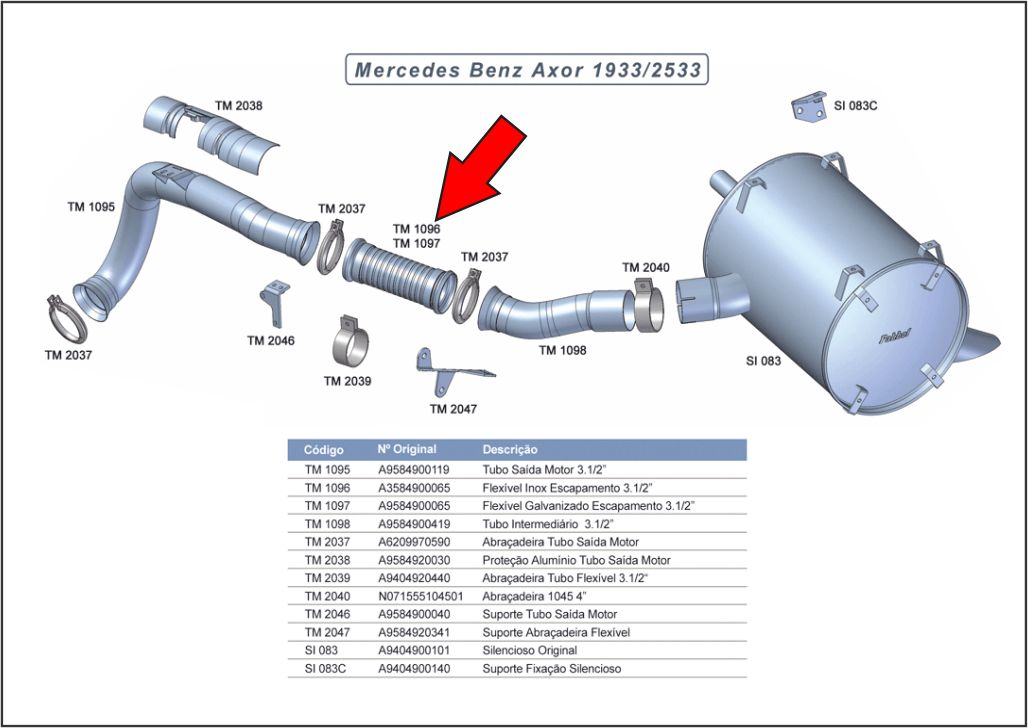Click original number N071555104501 in the table
Screen dimensions: 1028x728
coord(421,596)
